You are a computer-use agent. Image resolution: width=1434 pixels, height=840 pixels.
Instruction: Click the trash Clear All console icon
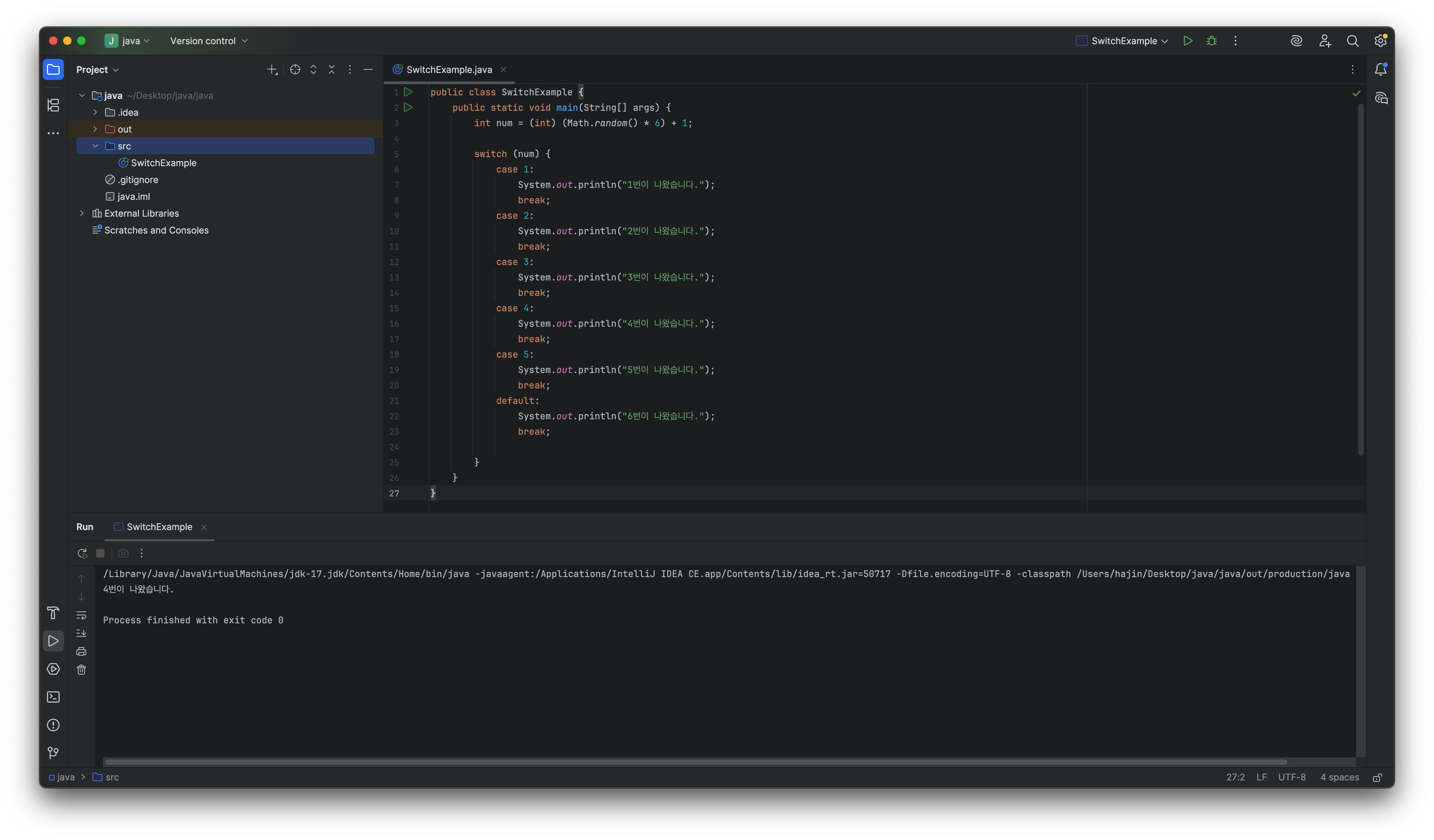(81, 670)
